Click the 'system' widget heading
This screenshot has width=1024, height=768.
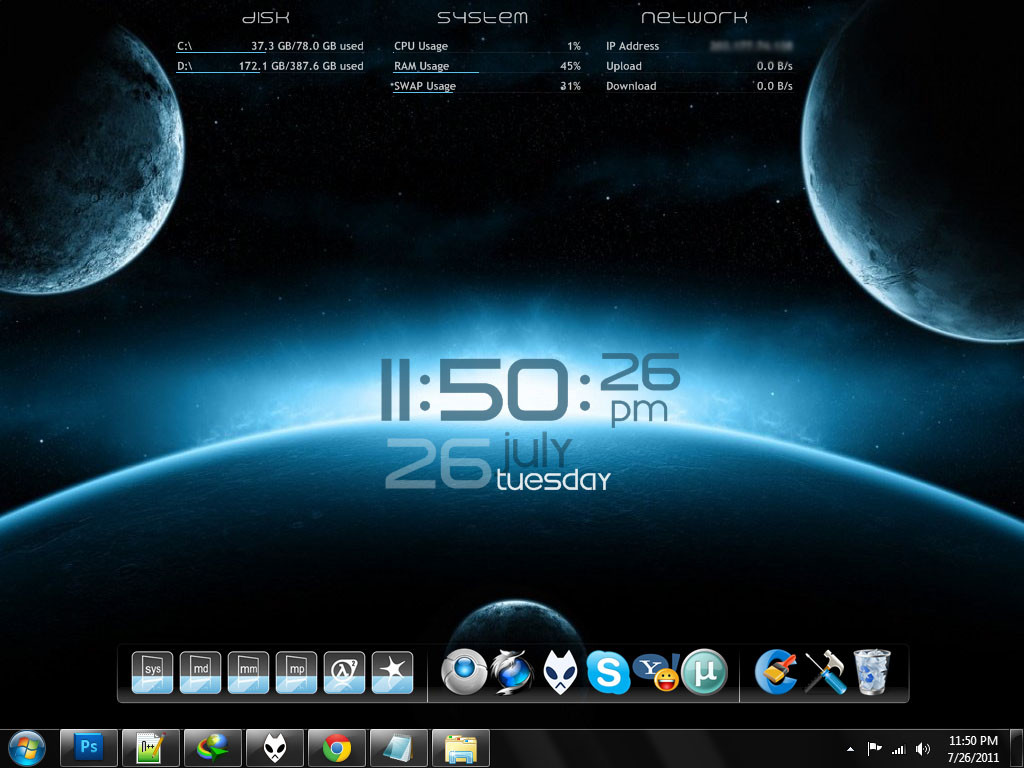click(x=483, y=18)
